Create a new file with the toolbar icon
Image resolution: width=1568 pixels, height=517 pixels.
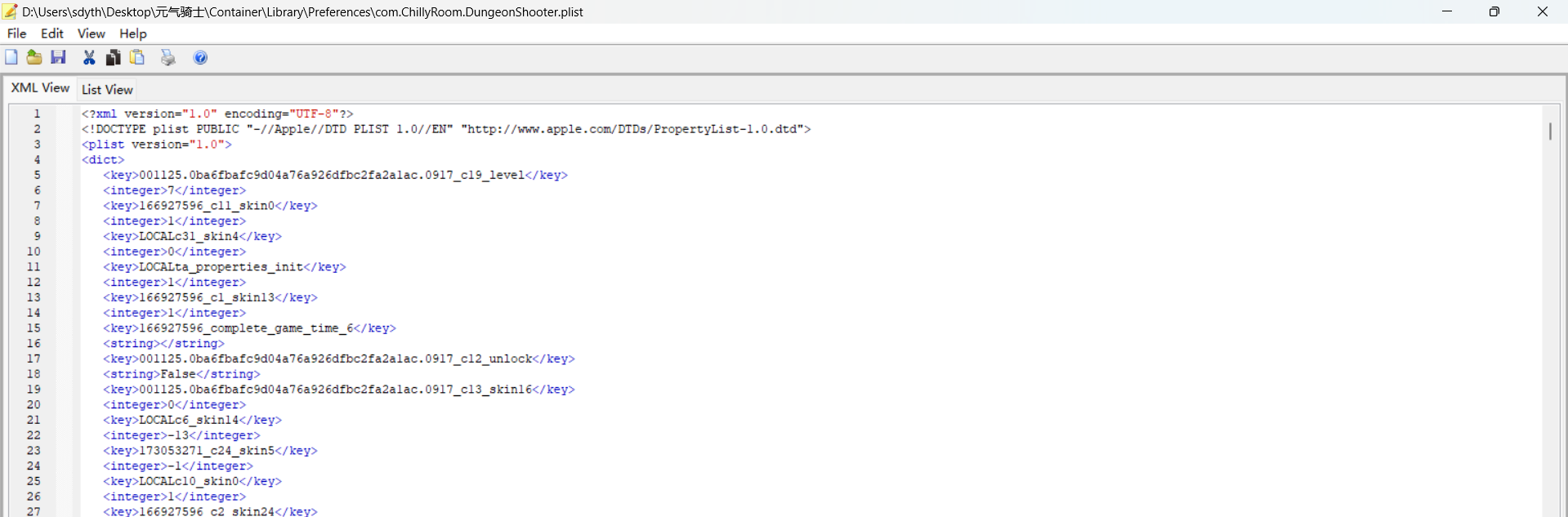point(11,57)
